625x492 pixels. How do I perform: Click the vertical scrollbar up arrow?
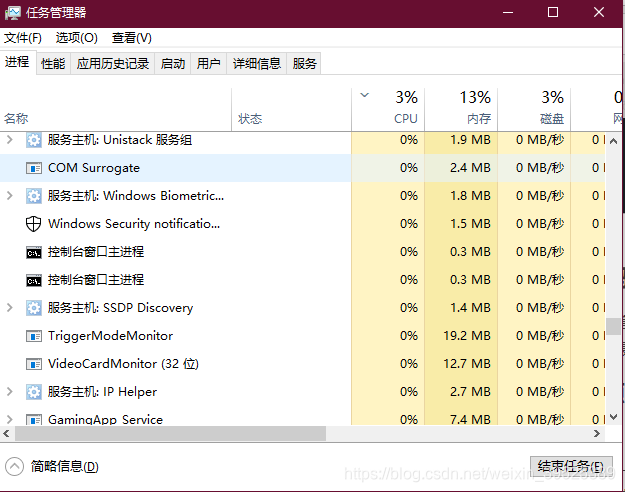[x=613, y=141]
